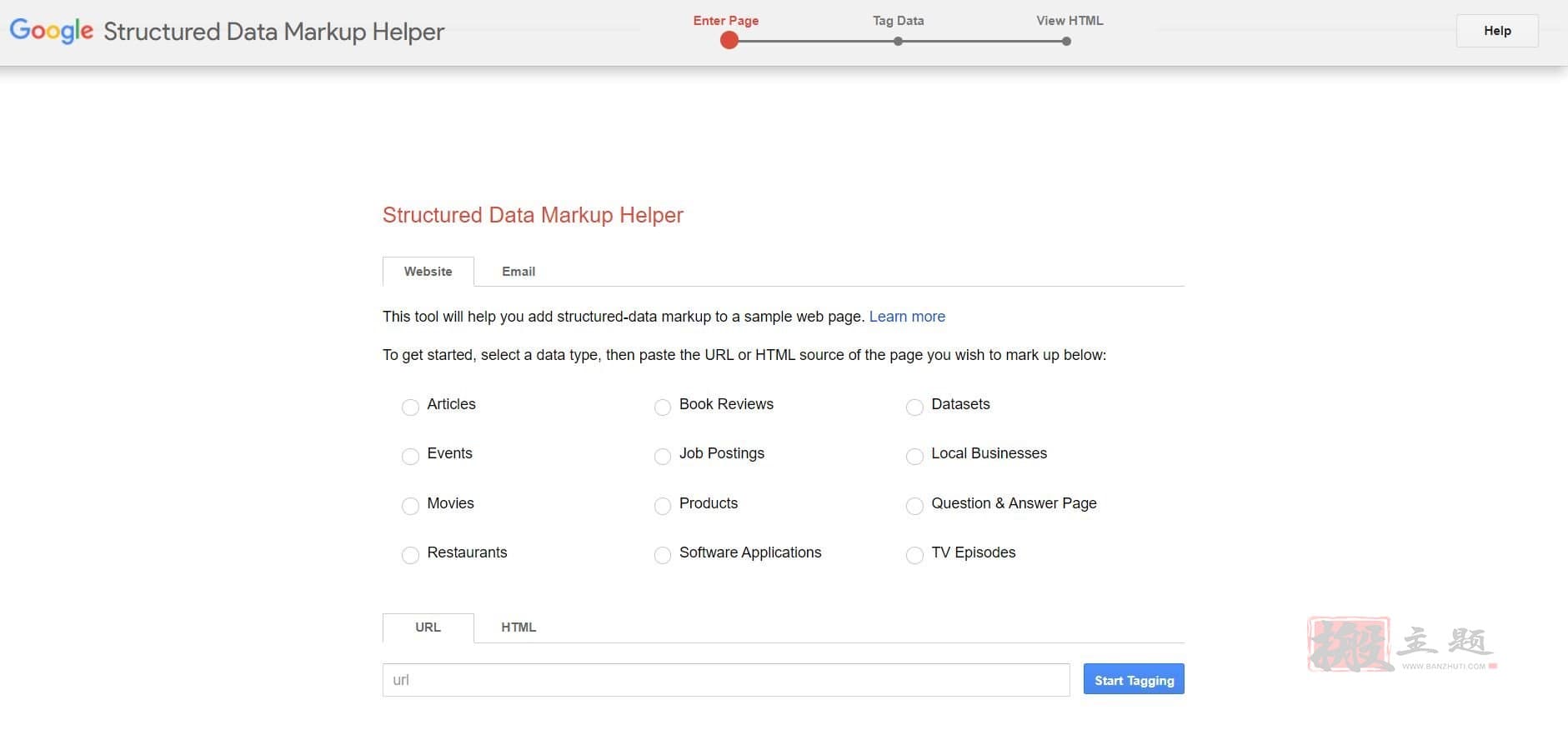Select the Datasets radio button
Image resolution: width=1568 pixels, height=735 pixels.
click(x=914, y=407)
